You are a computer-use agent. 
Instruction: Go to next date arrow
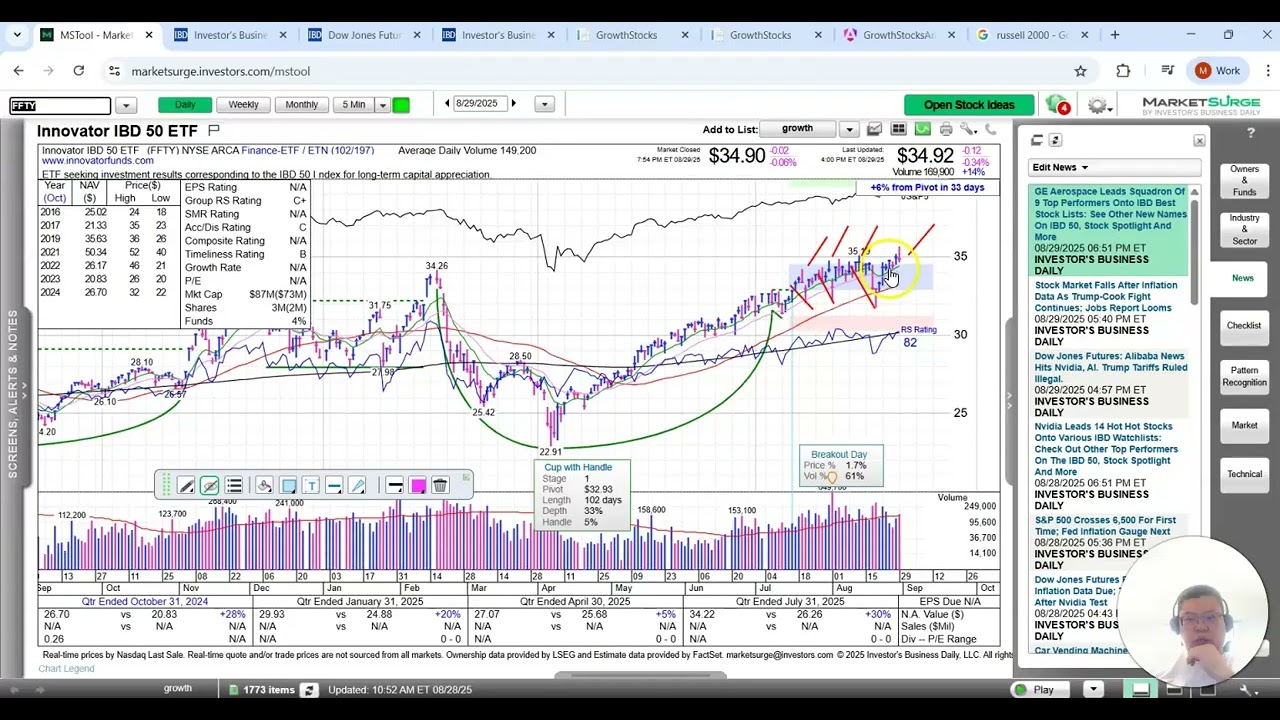tap(514, 104)
